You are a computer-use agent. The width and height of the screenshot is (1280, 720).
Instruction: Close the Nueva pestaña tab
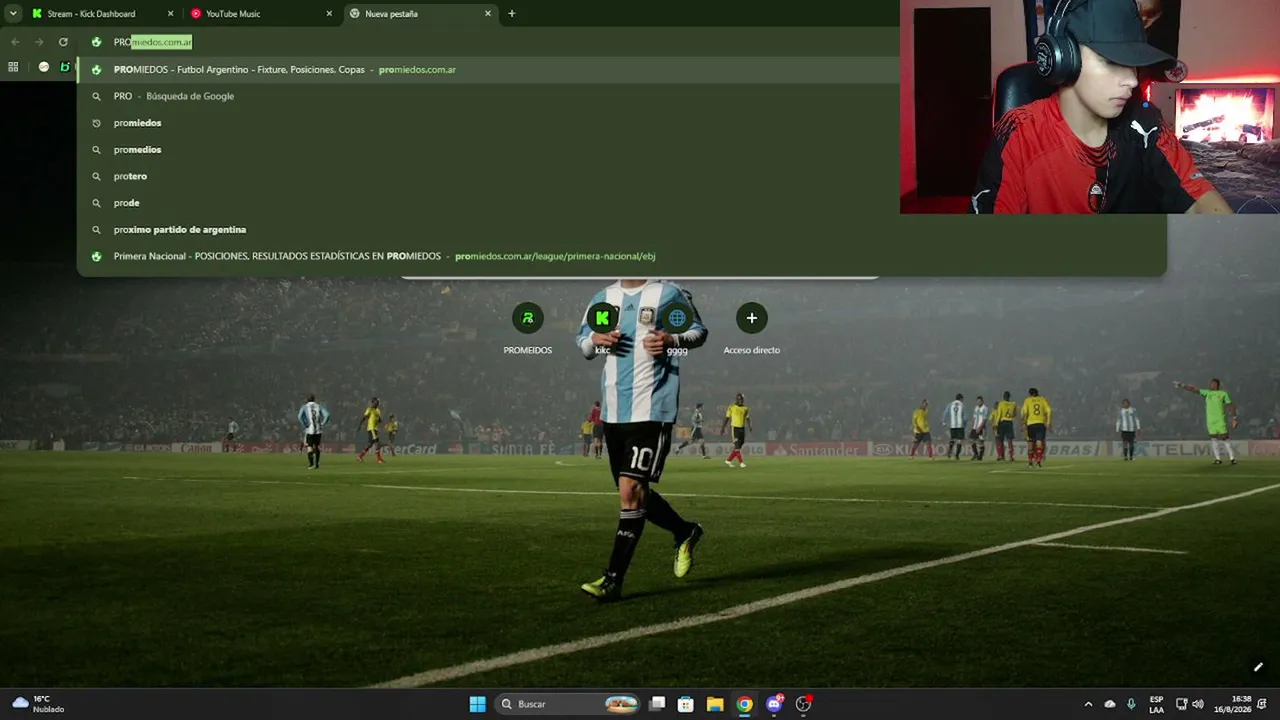[x=488, y=14]
